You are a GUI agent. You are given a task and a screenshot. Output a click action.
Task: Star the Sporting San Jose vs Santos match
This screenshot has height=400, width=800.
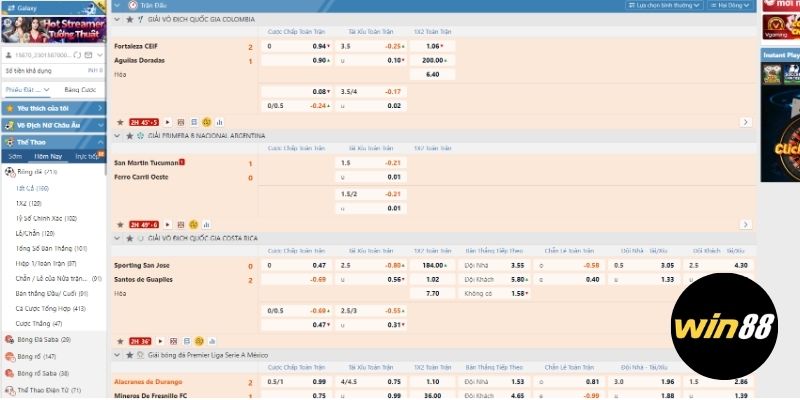click(120, 341)
